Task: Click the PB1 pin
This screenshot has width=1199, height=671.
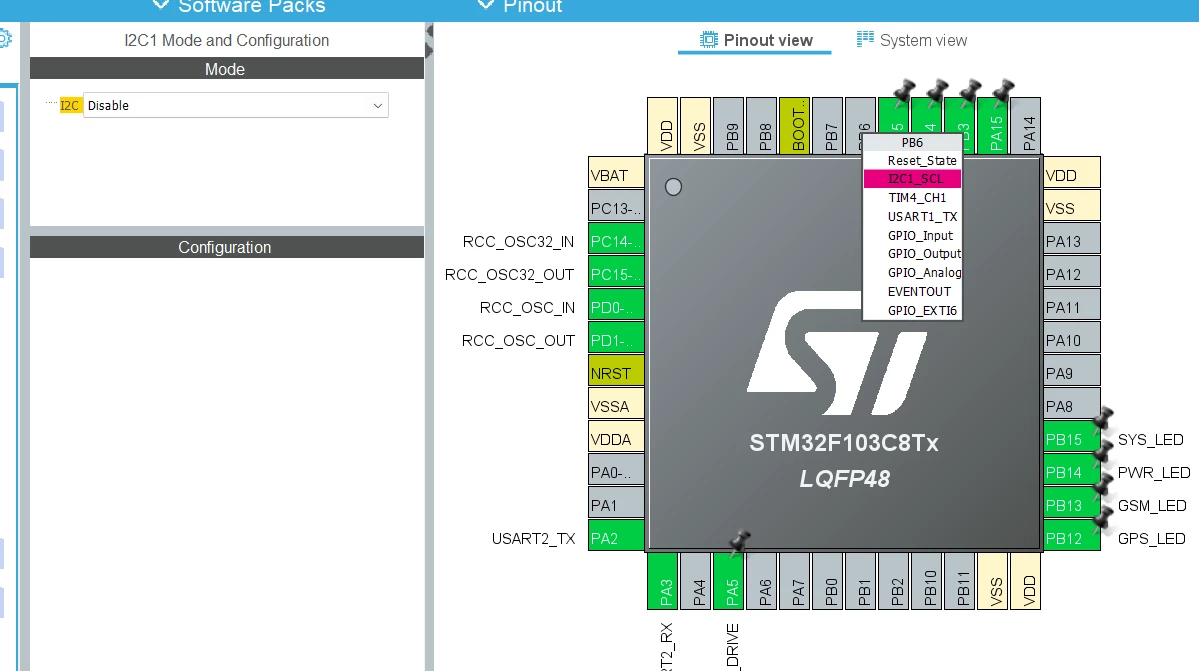Action: click(x=860, y=581)
